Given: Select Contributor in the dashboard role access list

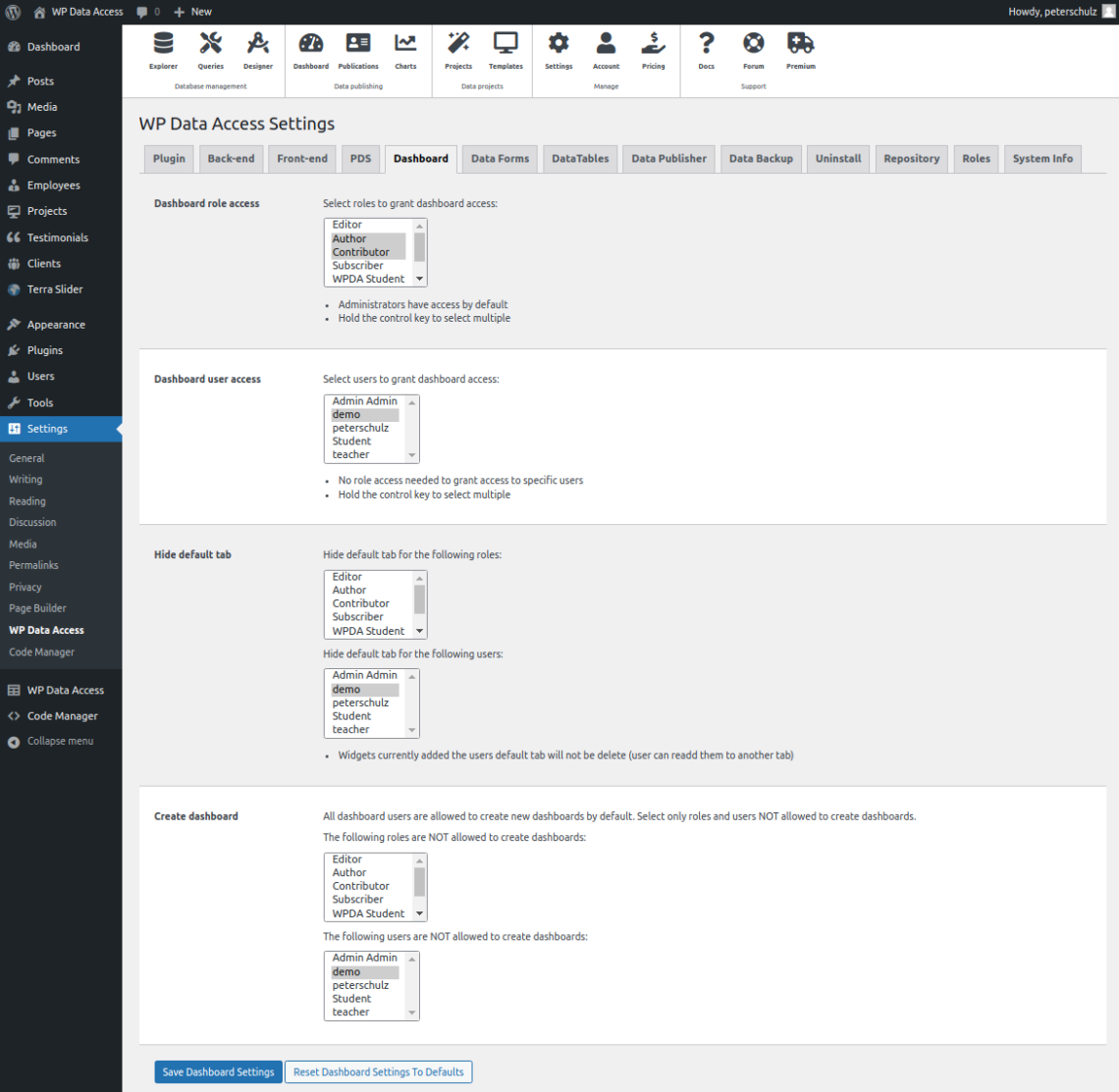Looking at the screenshot, I should click(360, 251).
